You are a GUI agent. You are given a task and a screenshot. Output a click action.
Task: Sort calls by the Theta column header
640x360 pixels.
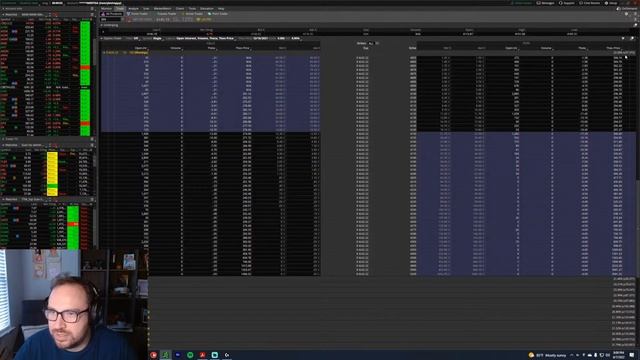pyautogui.click(x=211, y=48)
